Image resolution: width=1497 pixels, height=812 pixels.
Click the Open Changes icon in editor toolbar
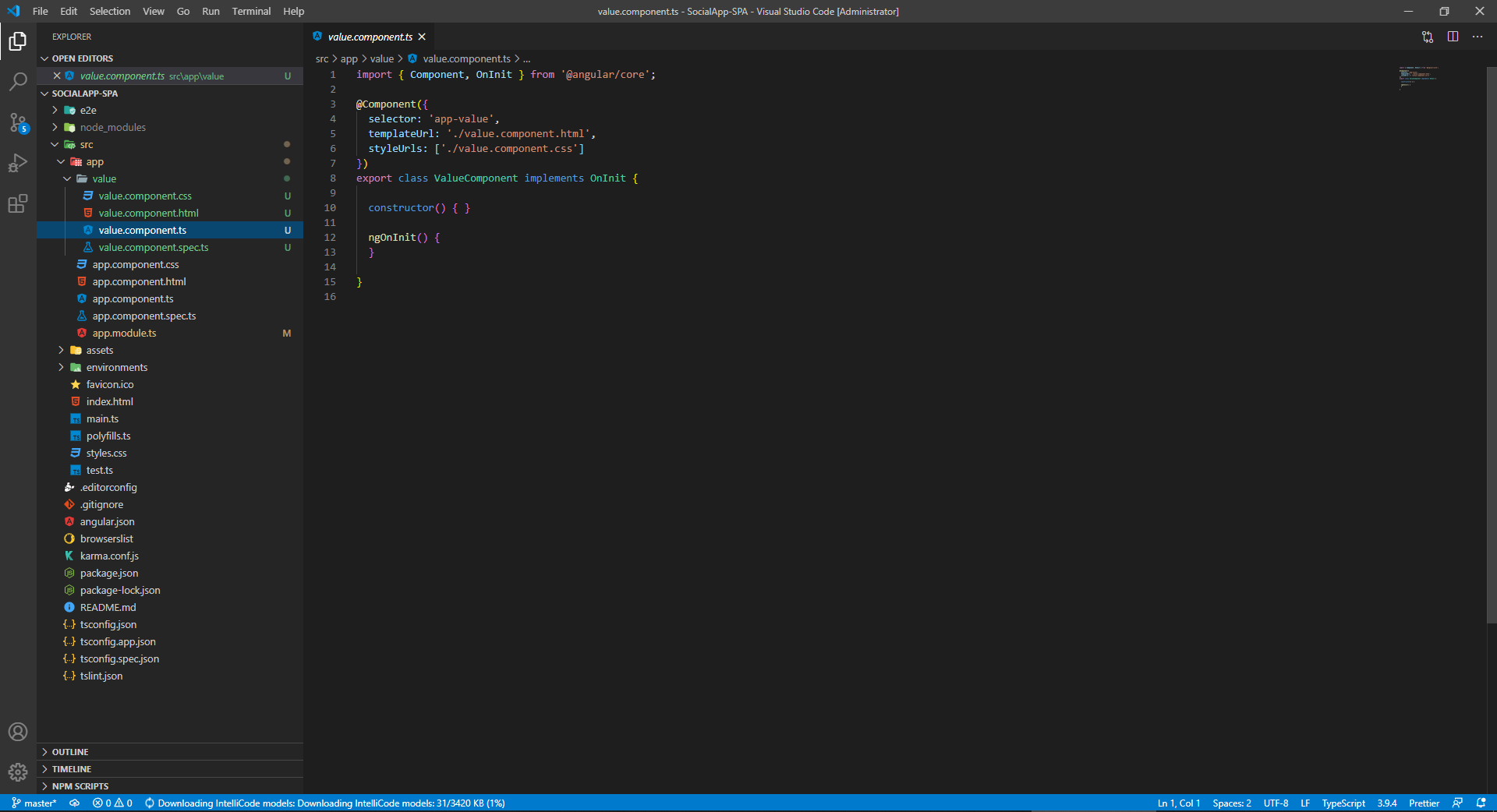(x=1428, y=37)
